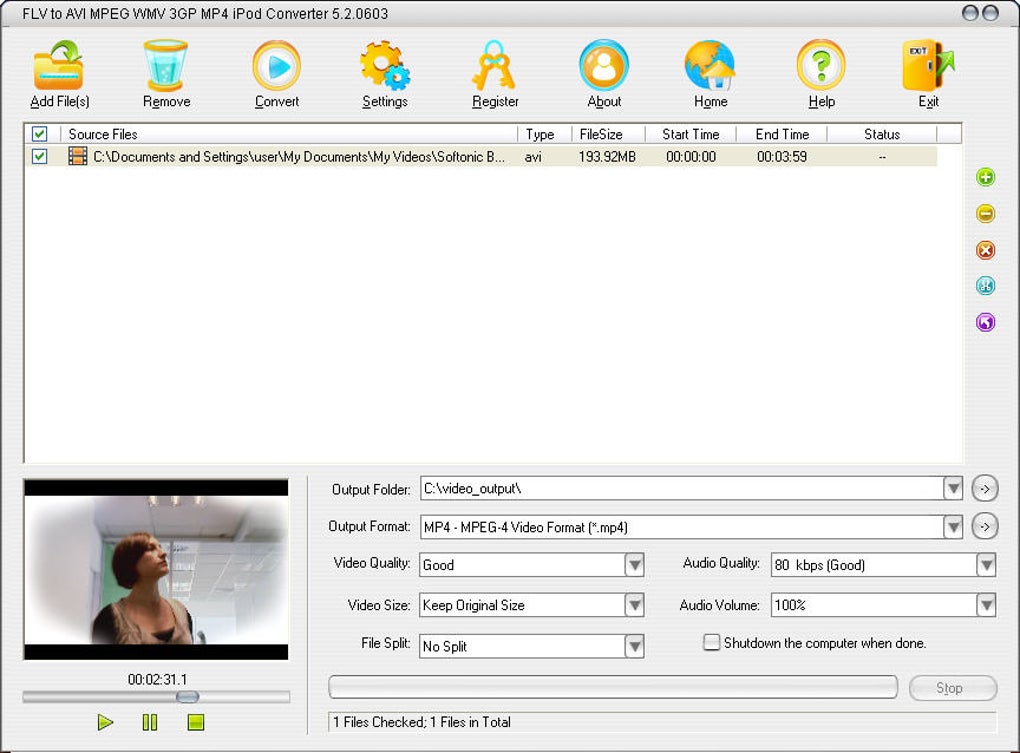Sort by the Type column header
Image resolution: width=1020 pixels, height=753 pixels.
point(544,134)
